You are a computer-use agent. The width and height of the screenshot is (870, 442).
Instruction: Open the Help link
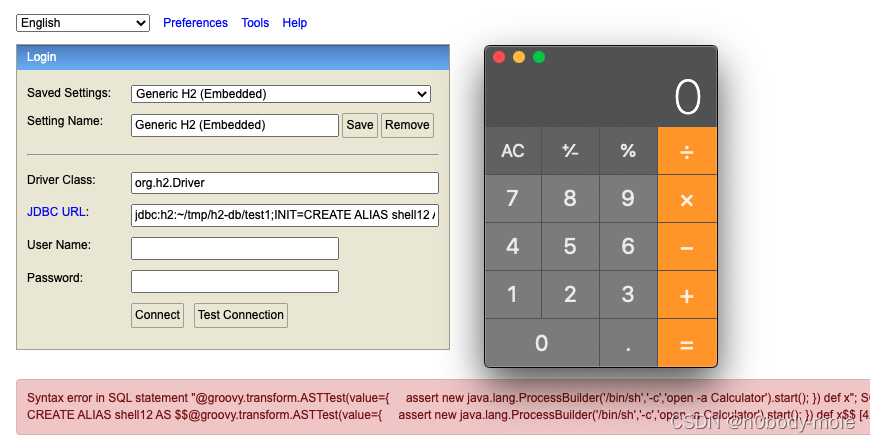coord(295,23)
